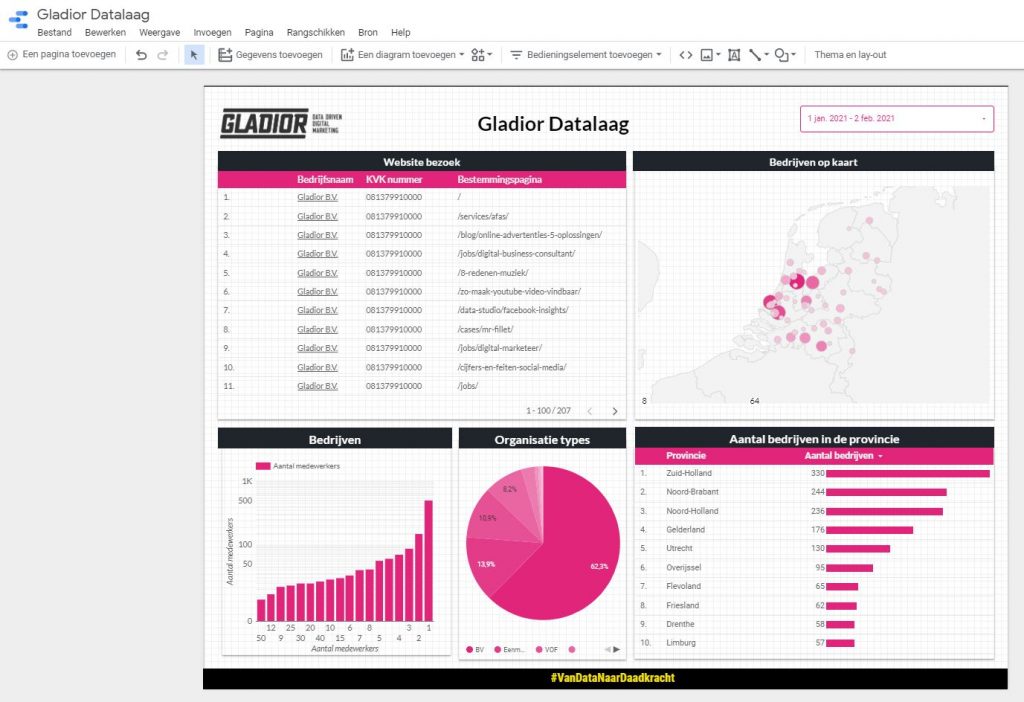Click the Gegevens toevoegen add-data button
The height and width of the screenshot is (702, 1024).
(270, 55)
